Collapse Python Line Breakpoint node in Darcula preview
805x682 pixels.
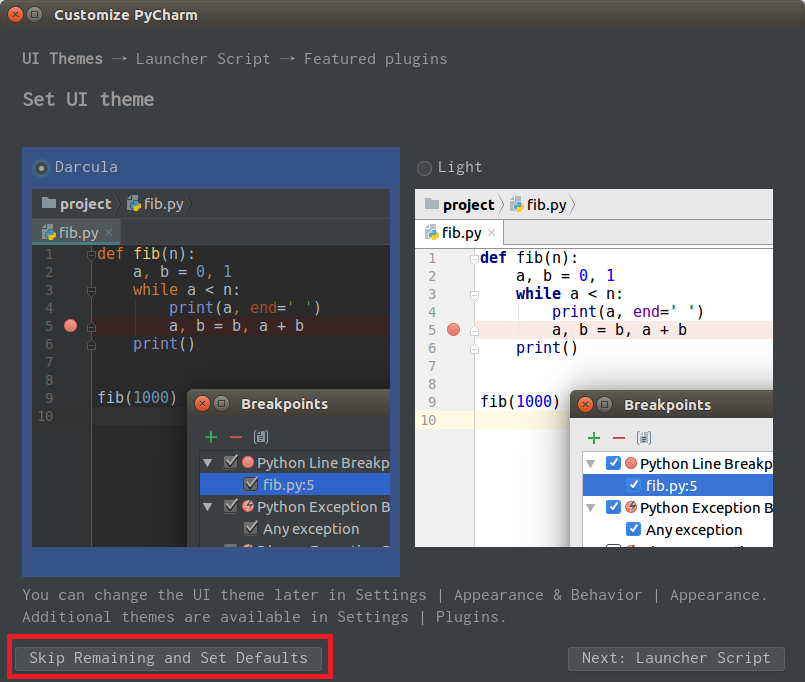[x=207, y=463]
